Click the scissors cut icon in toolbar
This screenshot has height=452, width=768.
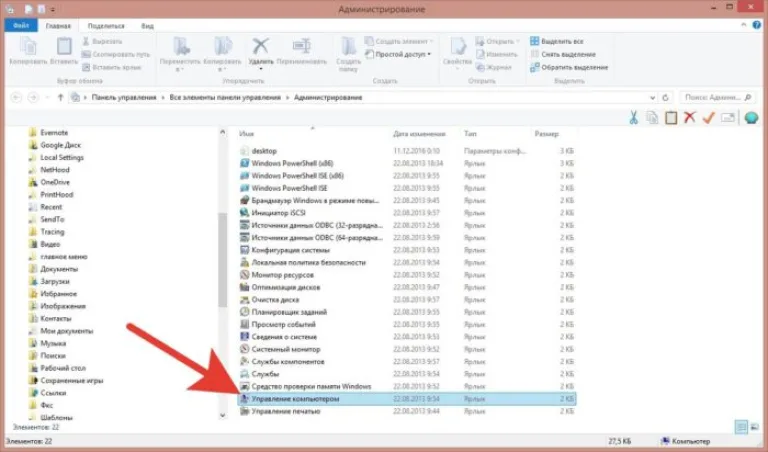click(633, 118)
